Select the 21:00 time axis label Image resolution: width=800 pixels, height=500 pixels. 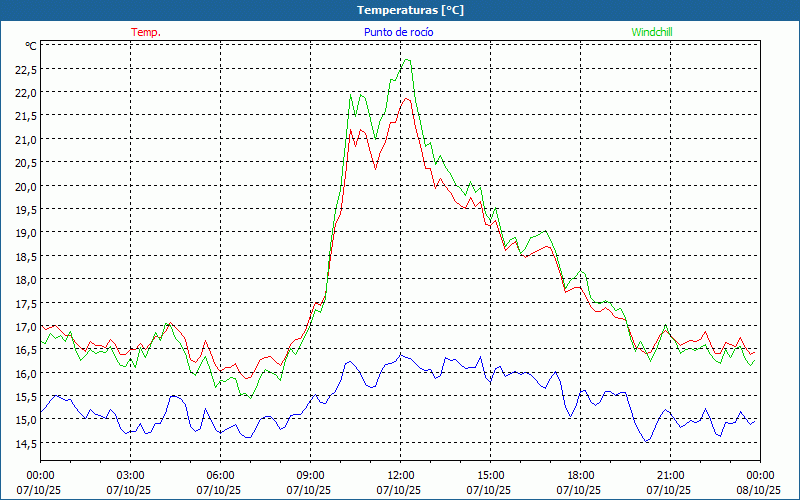click(670, 475)
